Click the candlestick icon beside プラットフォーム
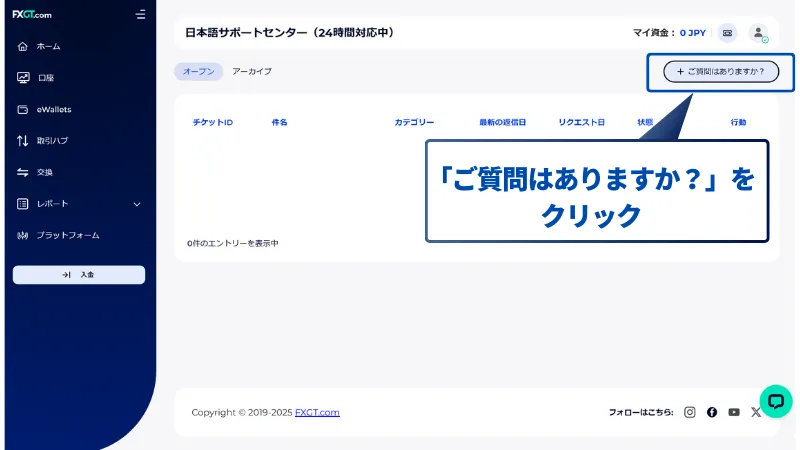 pos(22,236)
